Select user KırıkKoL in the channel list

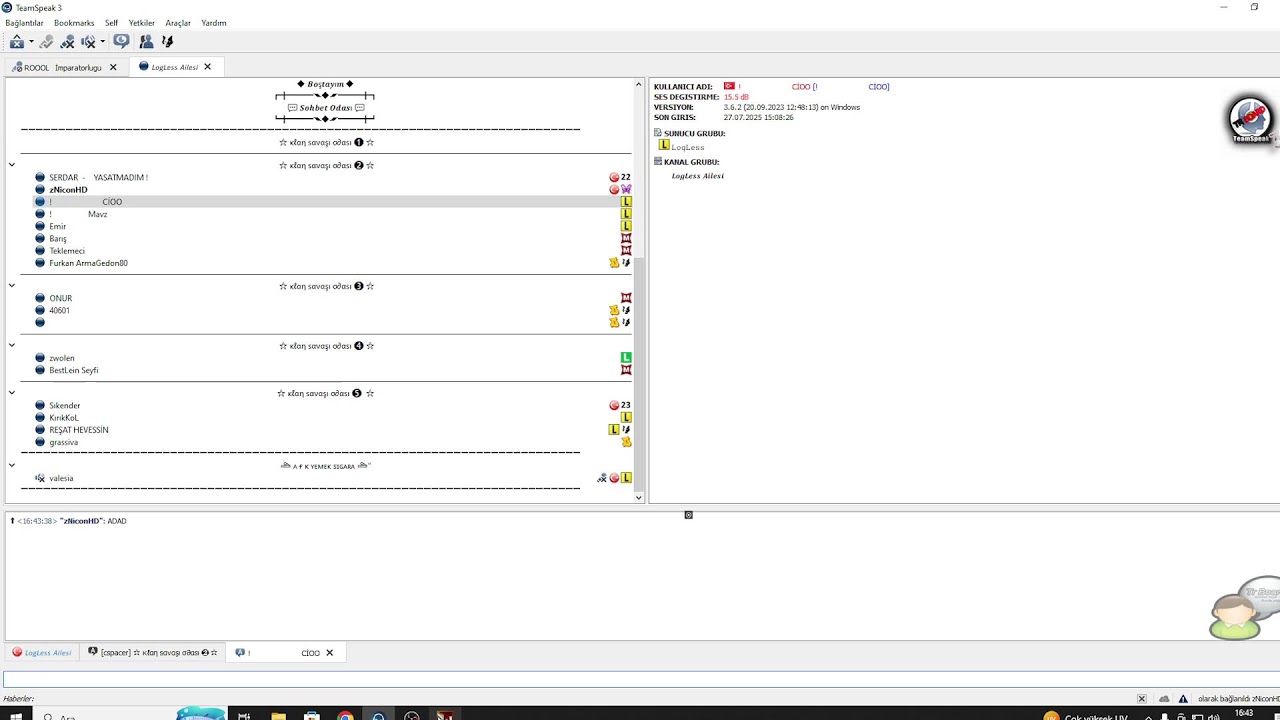pyautogui.click(x=64, y=418)
